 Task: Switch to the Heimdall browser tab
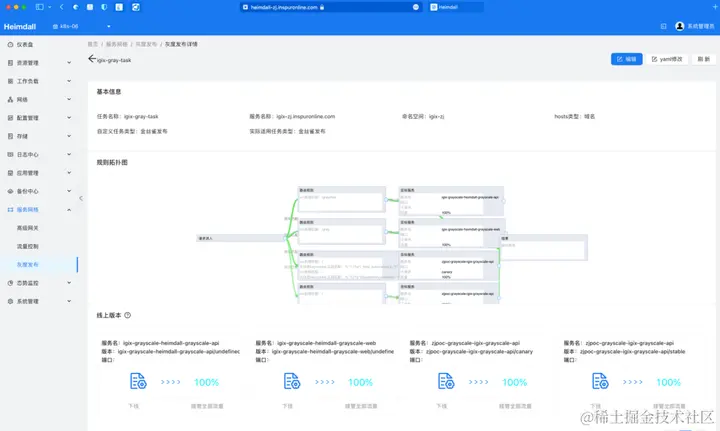point(456,7)
